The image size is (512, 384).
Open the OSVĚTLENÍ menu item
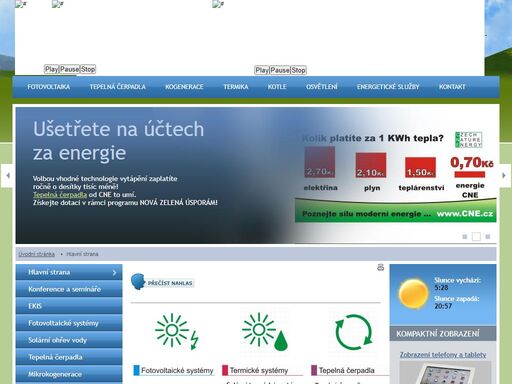point(322,87)
